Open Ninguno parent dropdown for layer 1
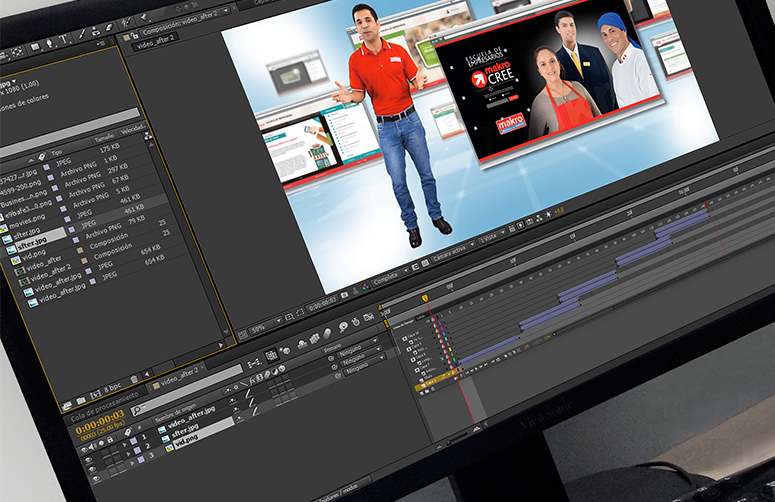 click(x=357, y=349)
